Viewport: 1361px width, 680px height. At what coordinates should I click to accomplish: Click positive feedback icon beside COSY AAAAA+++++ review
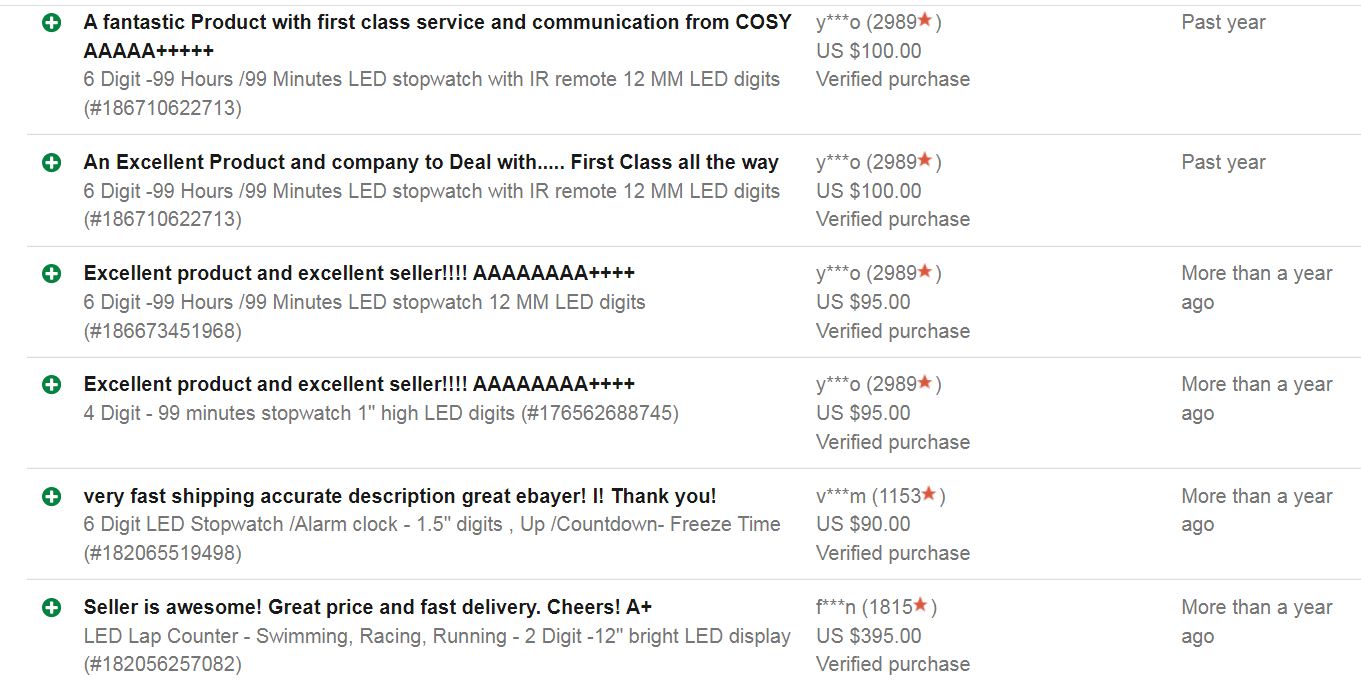(x=52, y=22)
